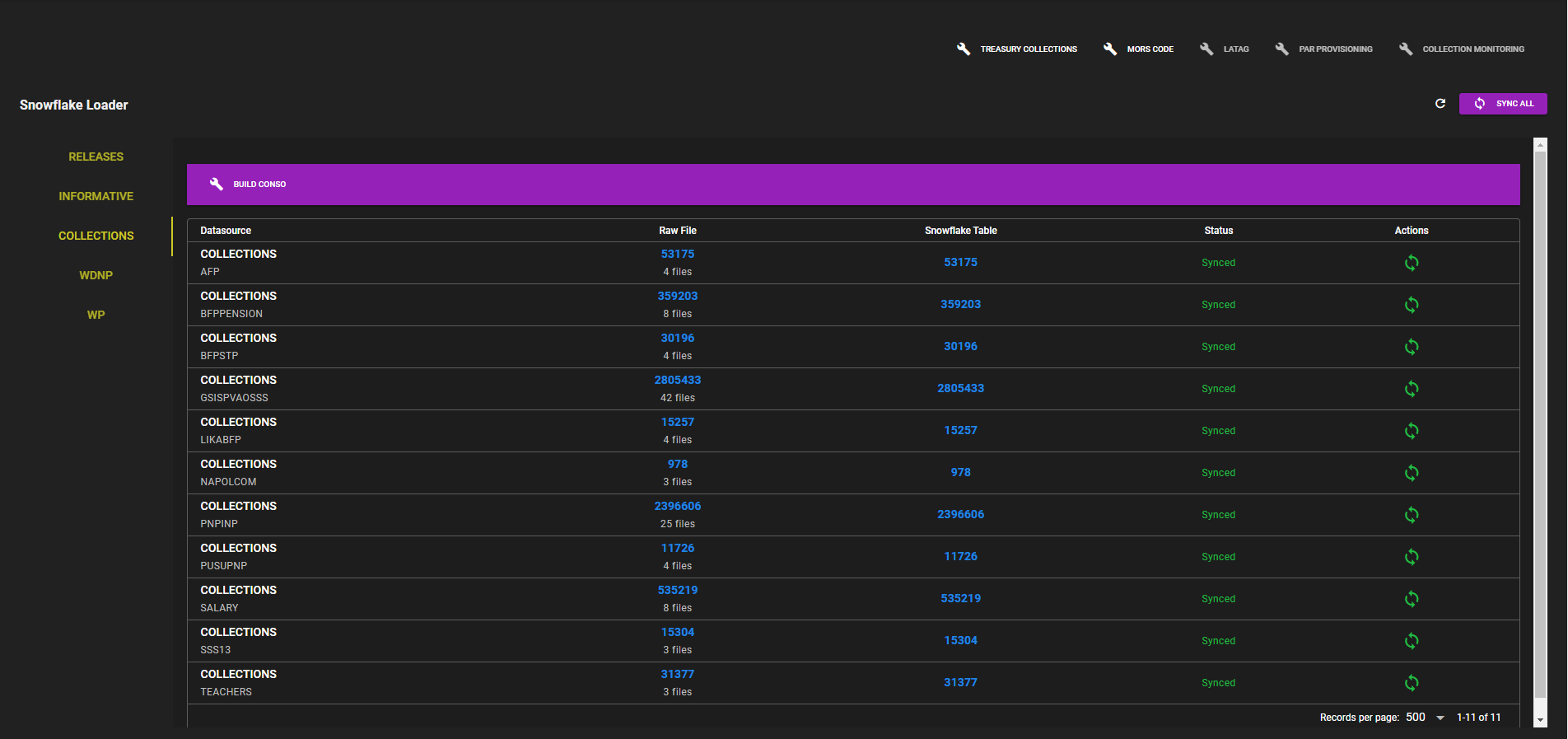Click '42 files' text in GSISPVAOSSS row

pos(678,398)
